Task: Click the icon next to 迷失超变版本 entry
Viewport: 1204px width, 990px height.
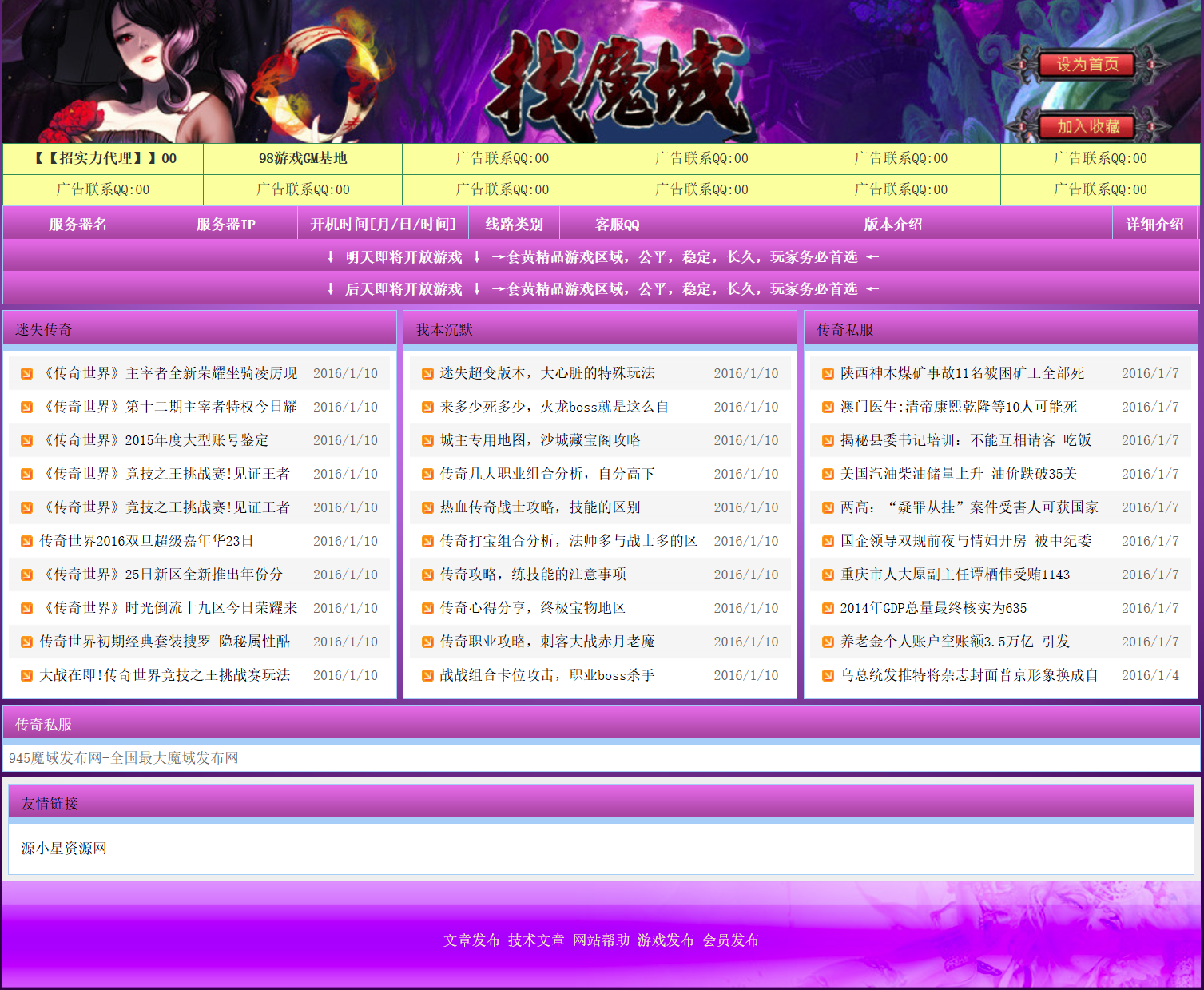Action: pos(426,372)
